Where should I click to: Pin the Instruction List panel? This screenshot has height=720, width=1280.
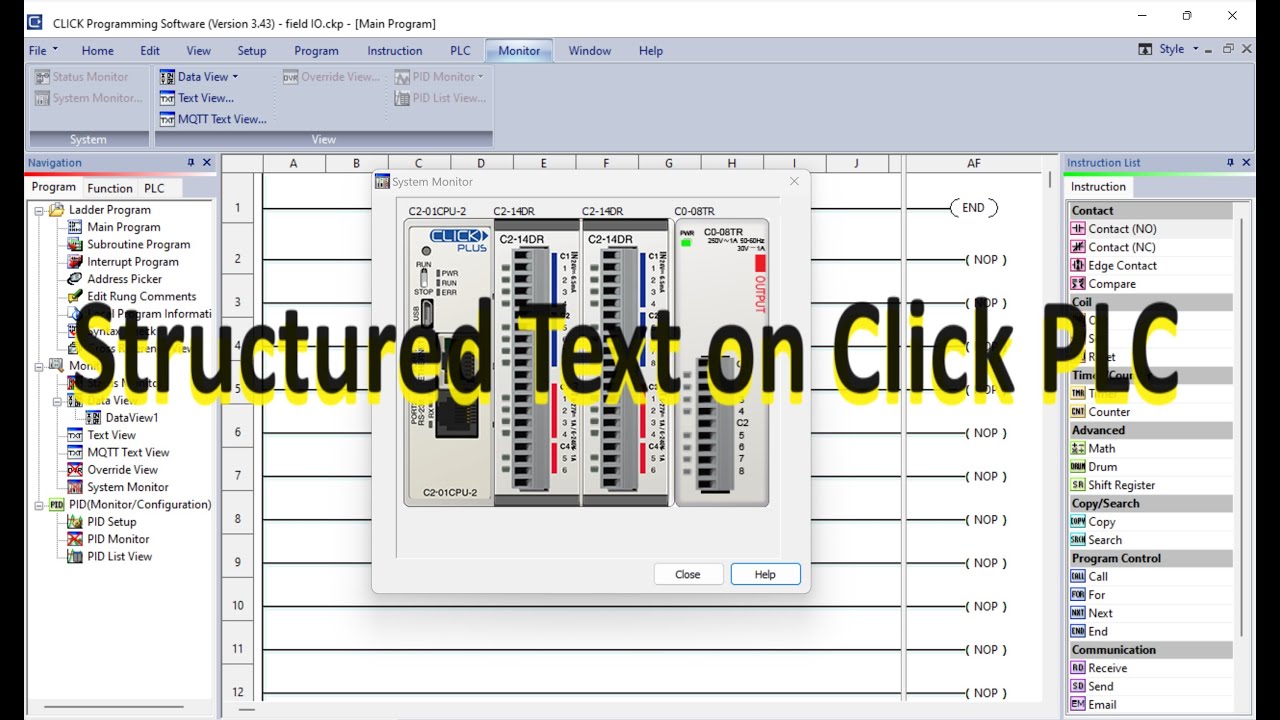tap(1230, 162)
